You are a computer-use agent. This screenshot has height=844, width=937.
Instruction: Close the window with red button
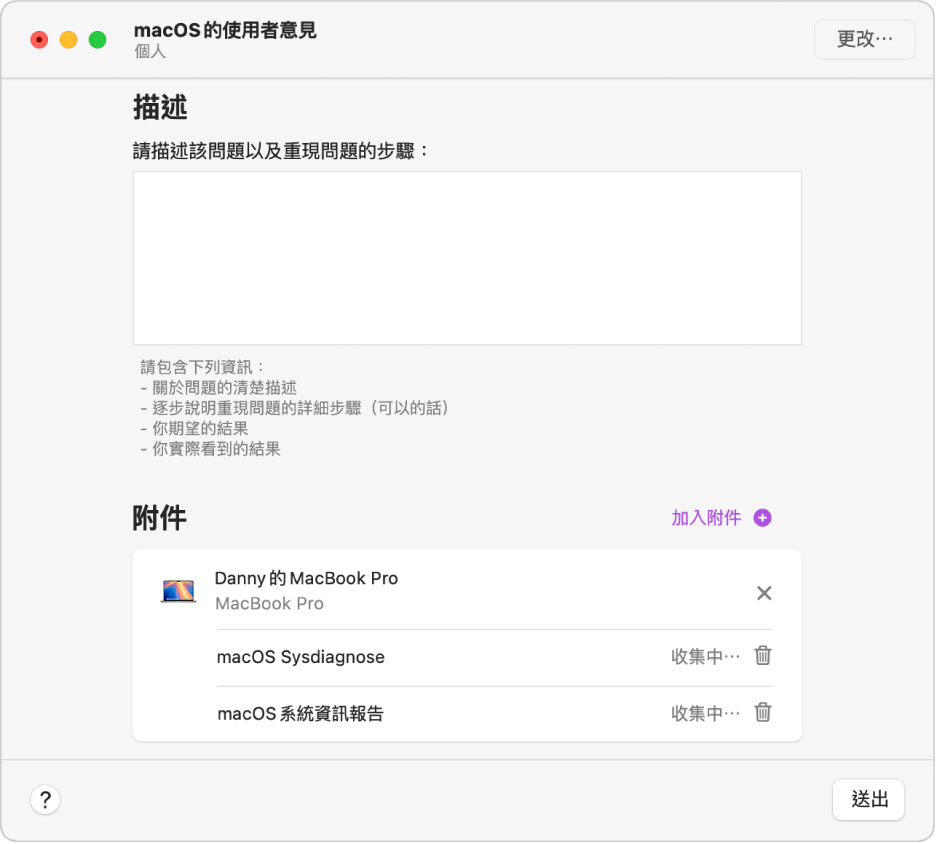(x=39, y=40)
